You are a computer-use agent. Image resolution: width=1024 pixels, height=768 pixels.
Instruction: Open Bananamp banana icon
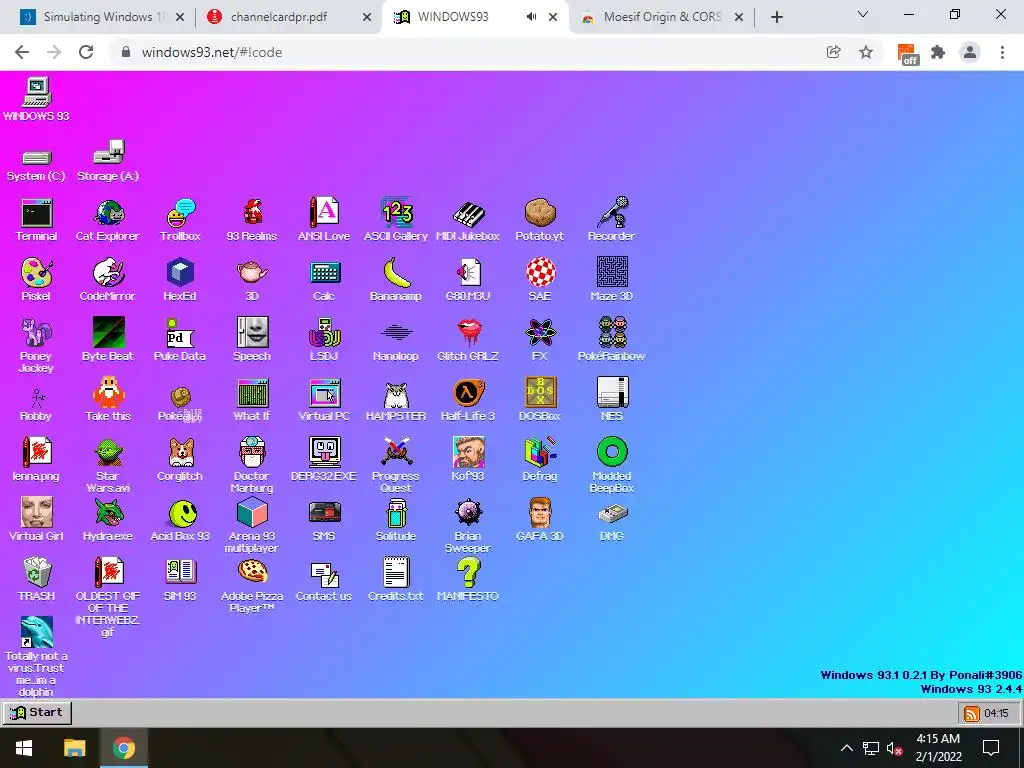tap(396, 280)
